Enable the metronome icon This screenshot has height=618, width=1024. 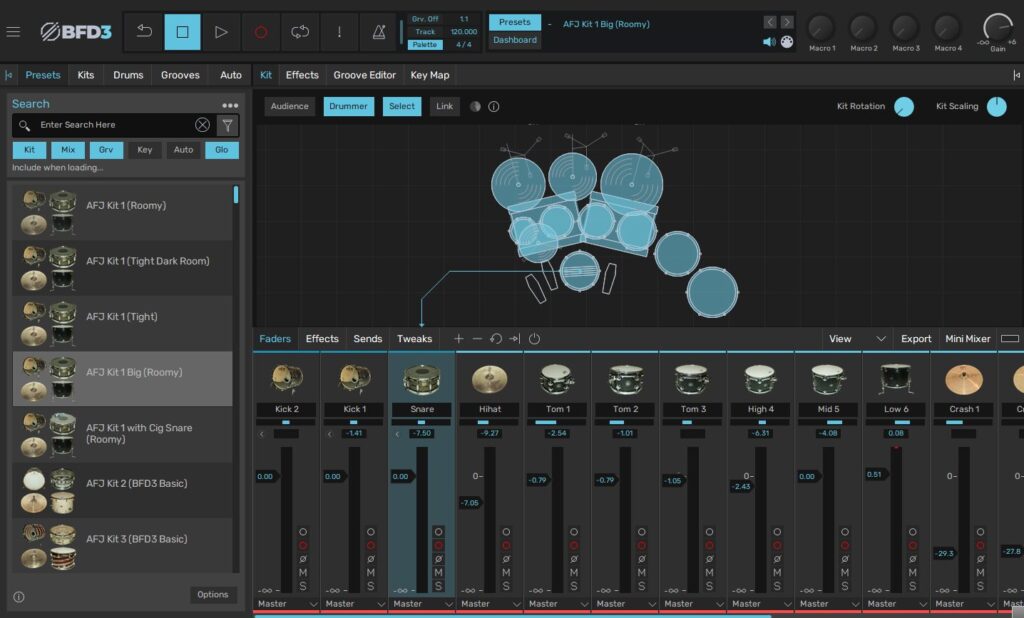click(x=378, y=32)
